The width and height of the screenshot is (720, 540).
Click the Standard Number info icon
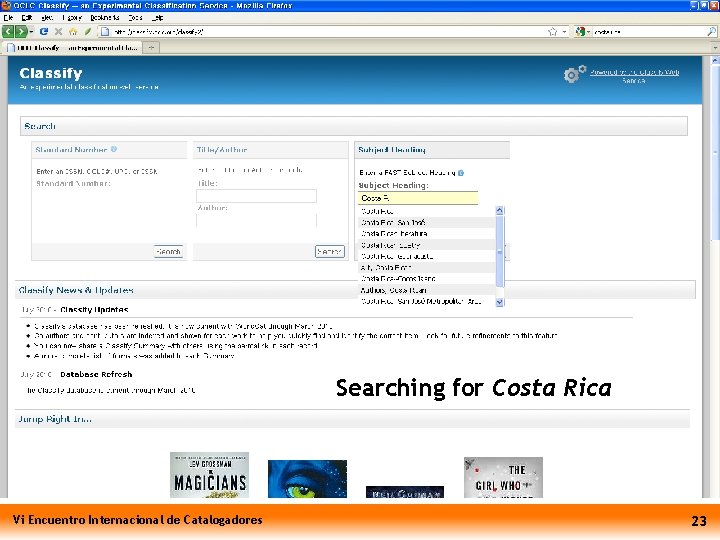(114, 149)
